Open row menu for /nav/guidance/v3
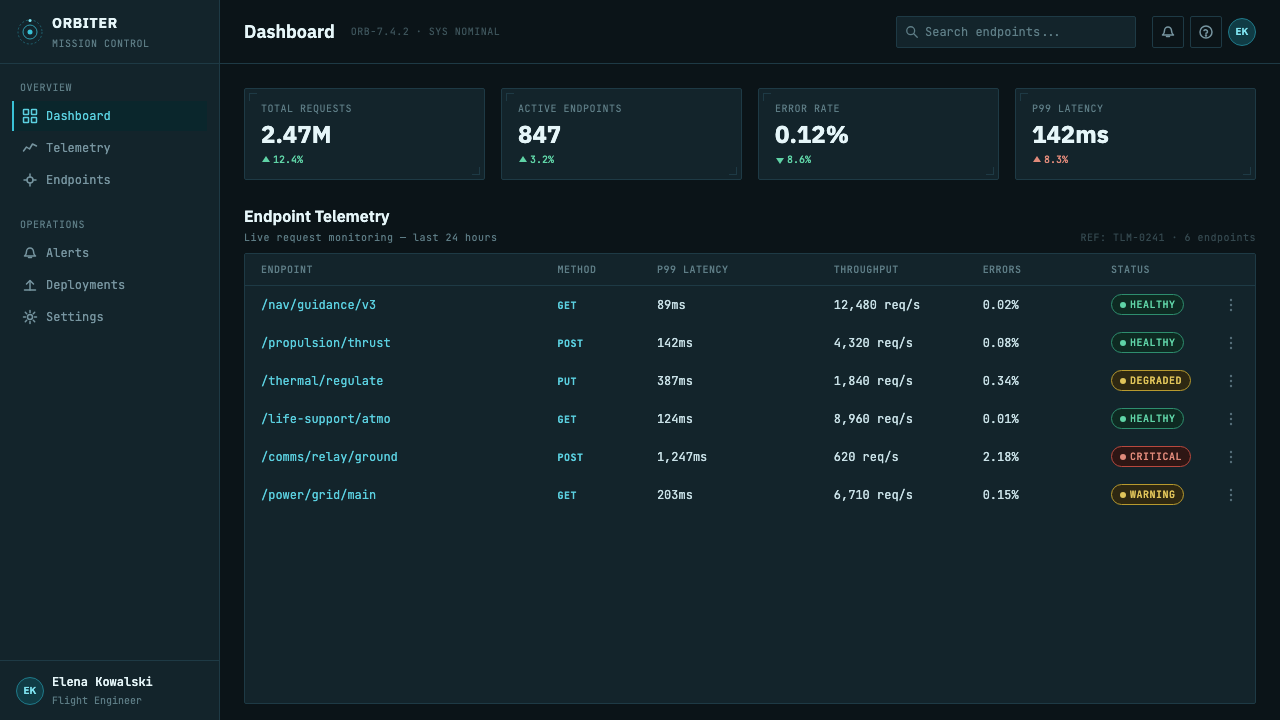Screen dimensions: 1280x720 click(x=1231, y=305)
